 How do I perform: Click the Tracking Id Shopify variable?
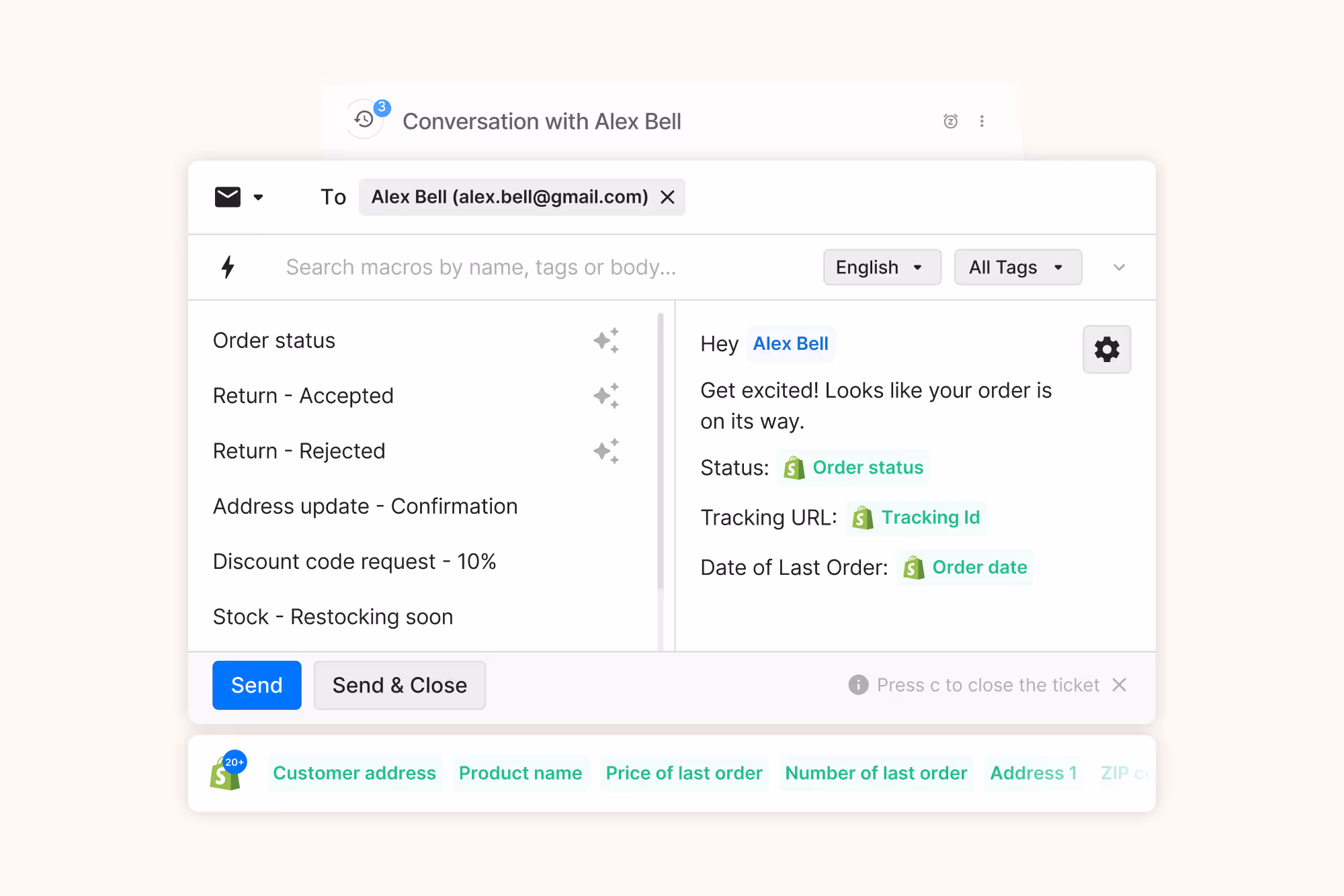(x=916, y=517)
